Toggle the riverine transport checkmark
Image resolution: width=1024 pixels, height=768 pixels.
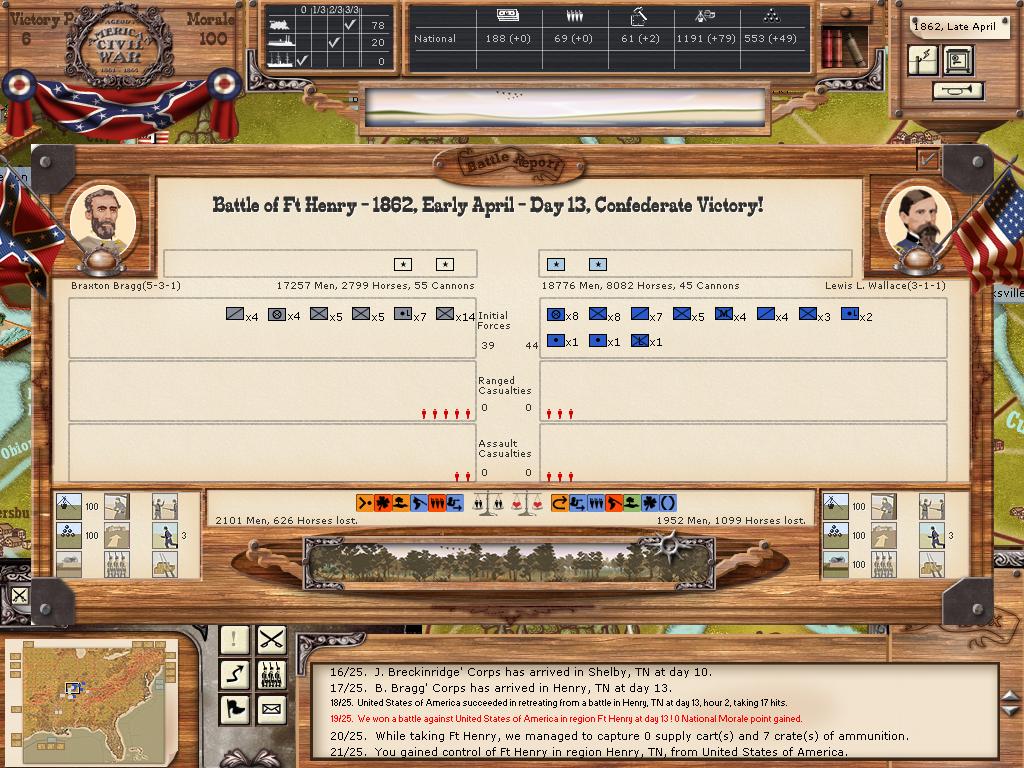(x=335, y=43)
